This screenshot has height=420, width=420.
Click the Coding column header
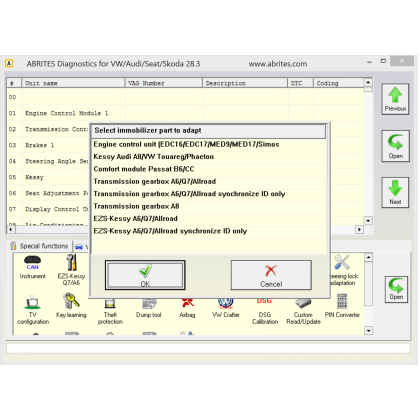click(338, 83)
